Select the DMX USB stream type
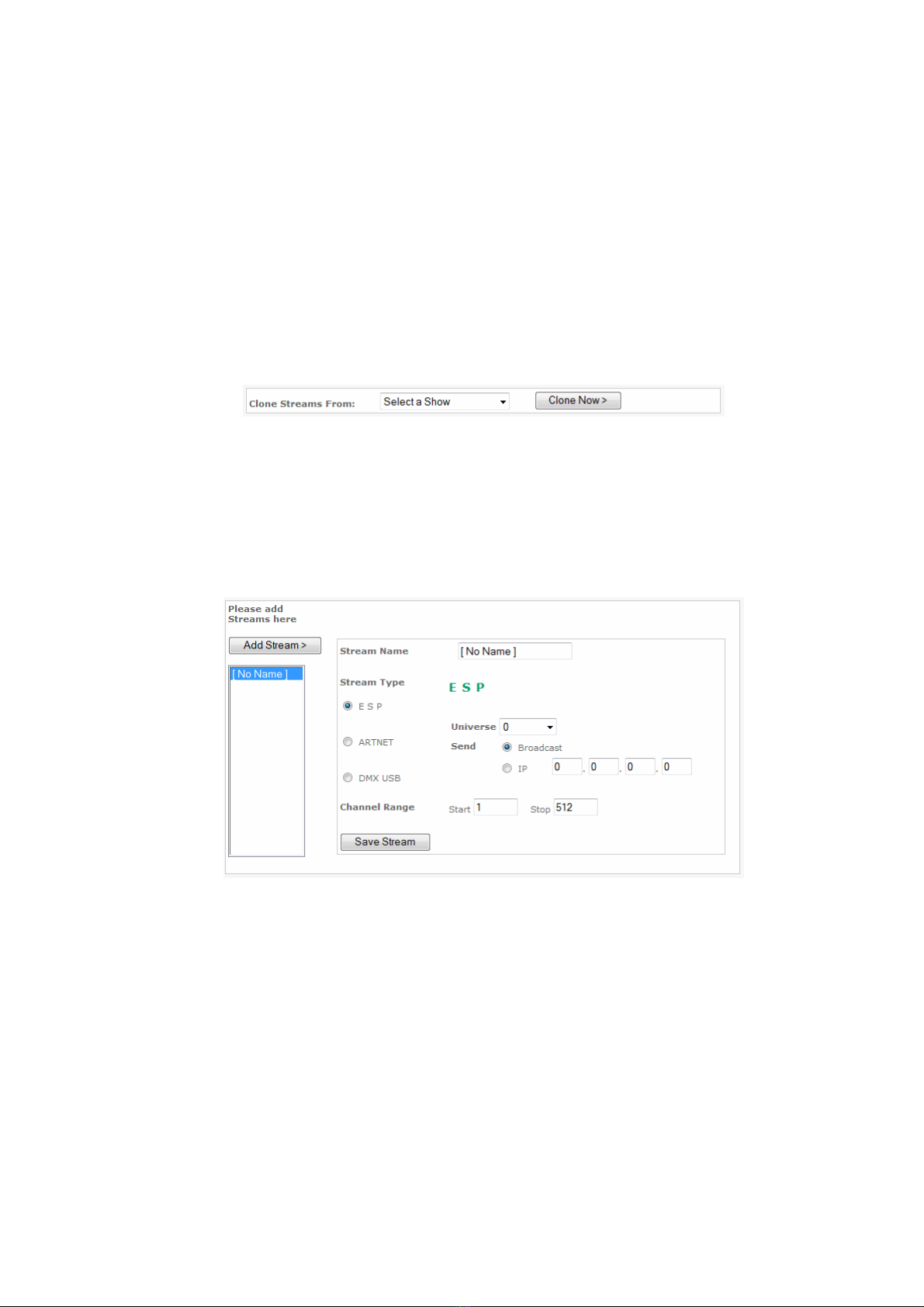Screen dimensions: 924x1307 [x=348, y=778]
